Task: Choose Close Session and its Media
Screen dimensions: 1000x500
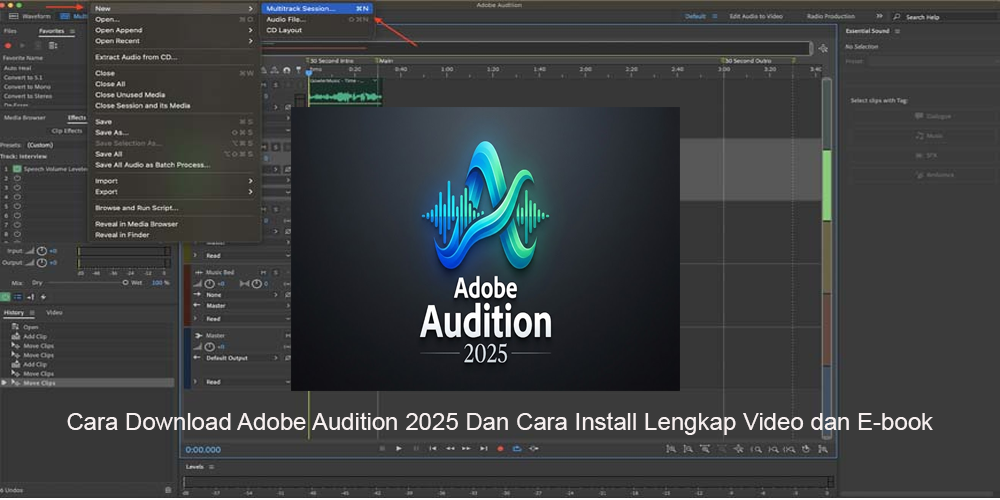Action: pyautogui.click(x=174, y=106)
